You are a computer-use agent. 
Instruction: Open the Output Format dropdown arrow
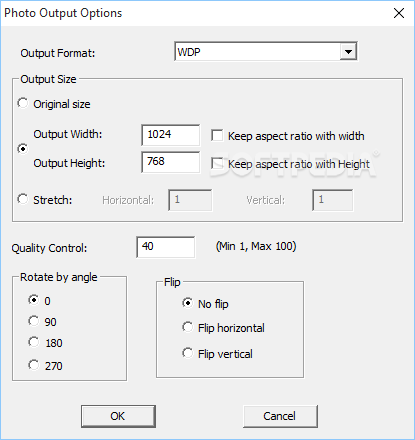pos(348,52)
